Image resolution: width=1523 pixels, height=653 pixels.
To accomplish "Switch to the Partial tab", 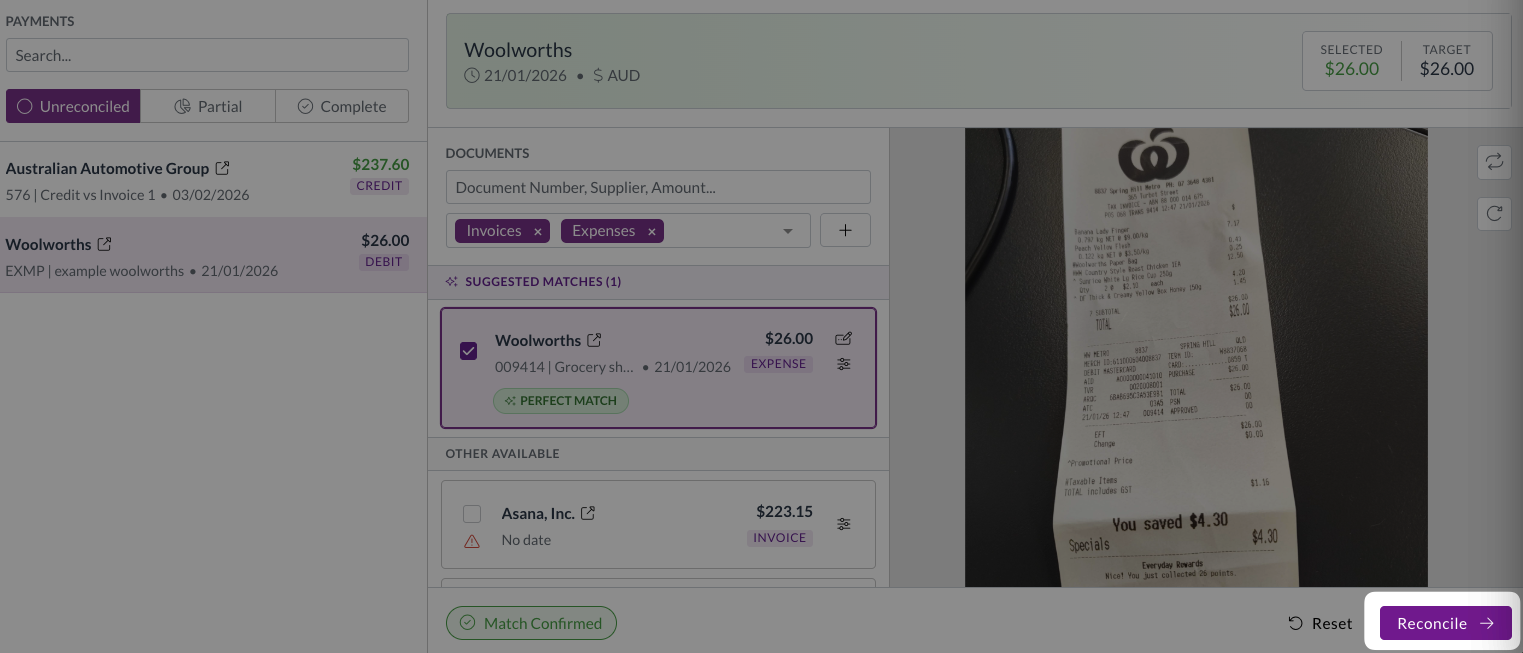I will coord(208,106).
